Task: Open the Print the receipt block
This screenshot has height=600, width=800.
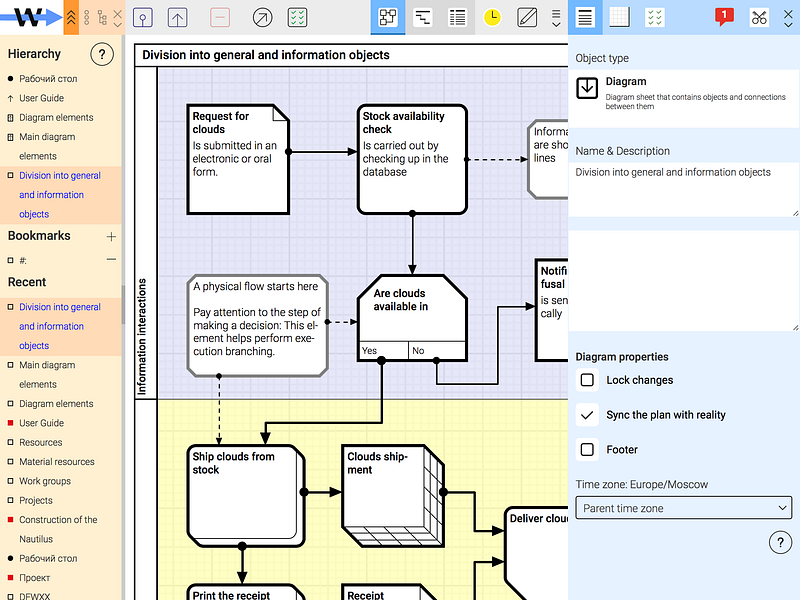Action: click(246, 592)
